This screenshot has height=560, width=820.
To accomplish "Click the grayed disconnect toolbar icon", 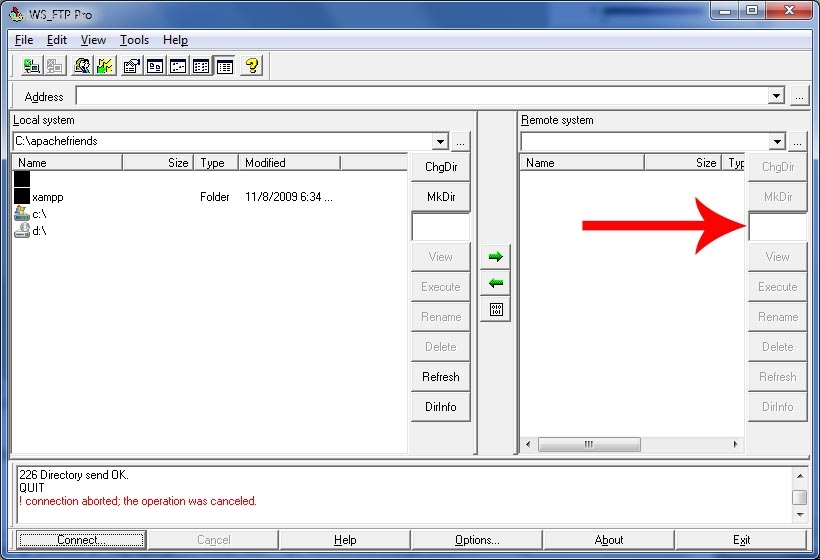I will point(54,66).
